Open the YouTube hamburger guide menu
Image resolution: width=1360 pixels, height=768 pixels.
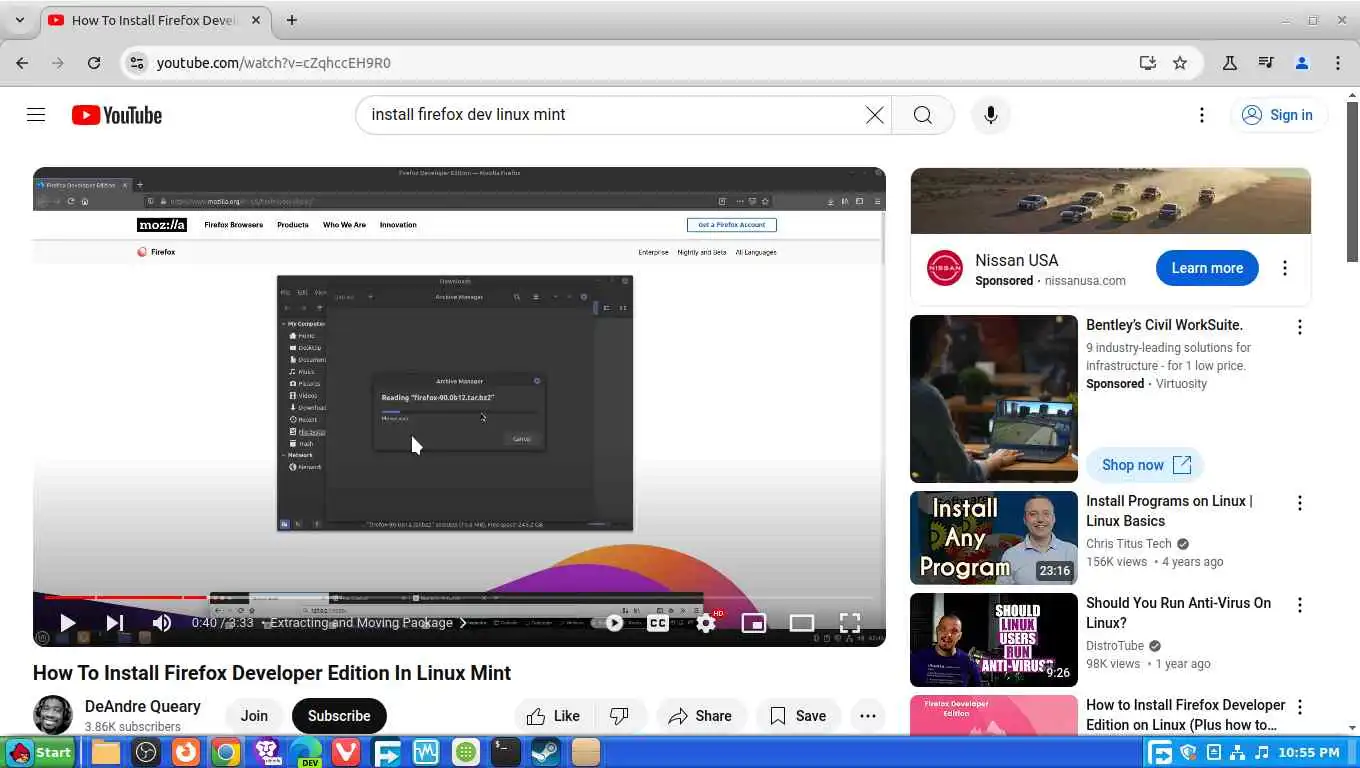pyautogui.click(x=36, y=115)
